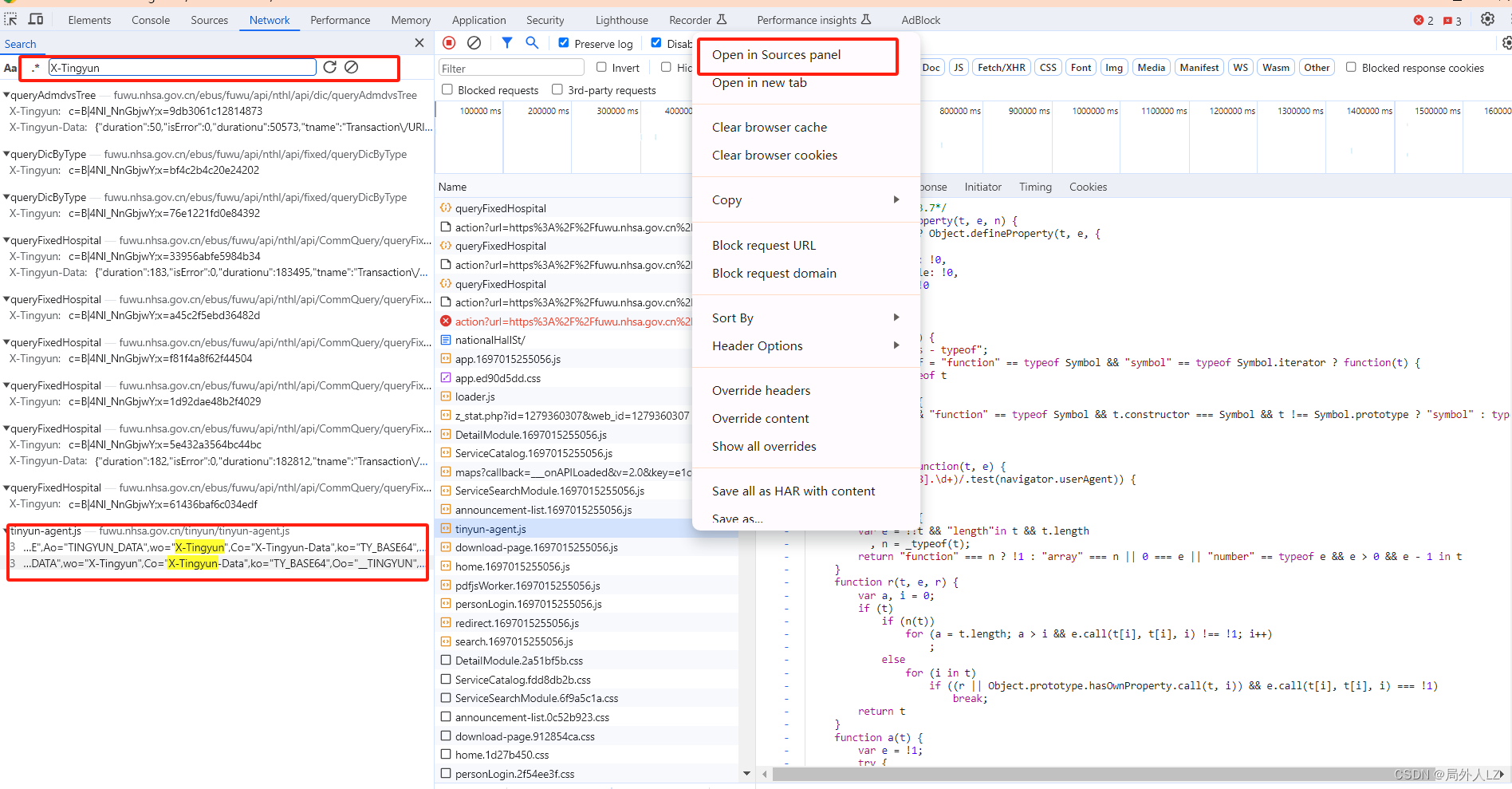
Task: Filter requests by Fetch/XHR type
Action: point(1002,68)
